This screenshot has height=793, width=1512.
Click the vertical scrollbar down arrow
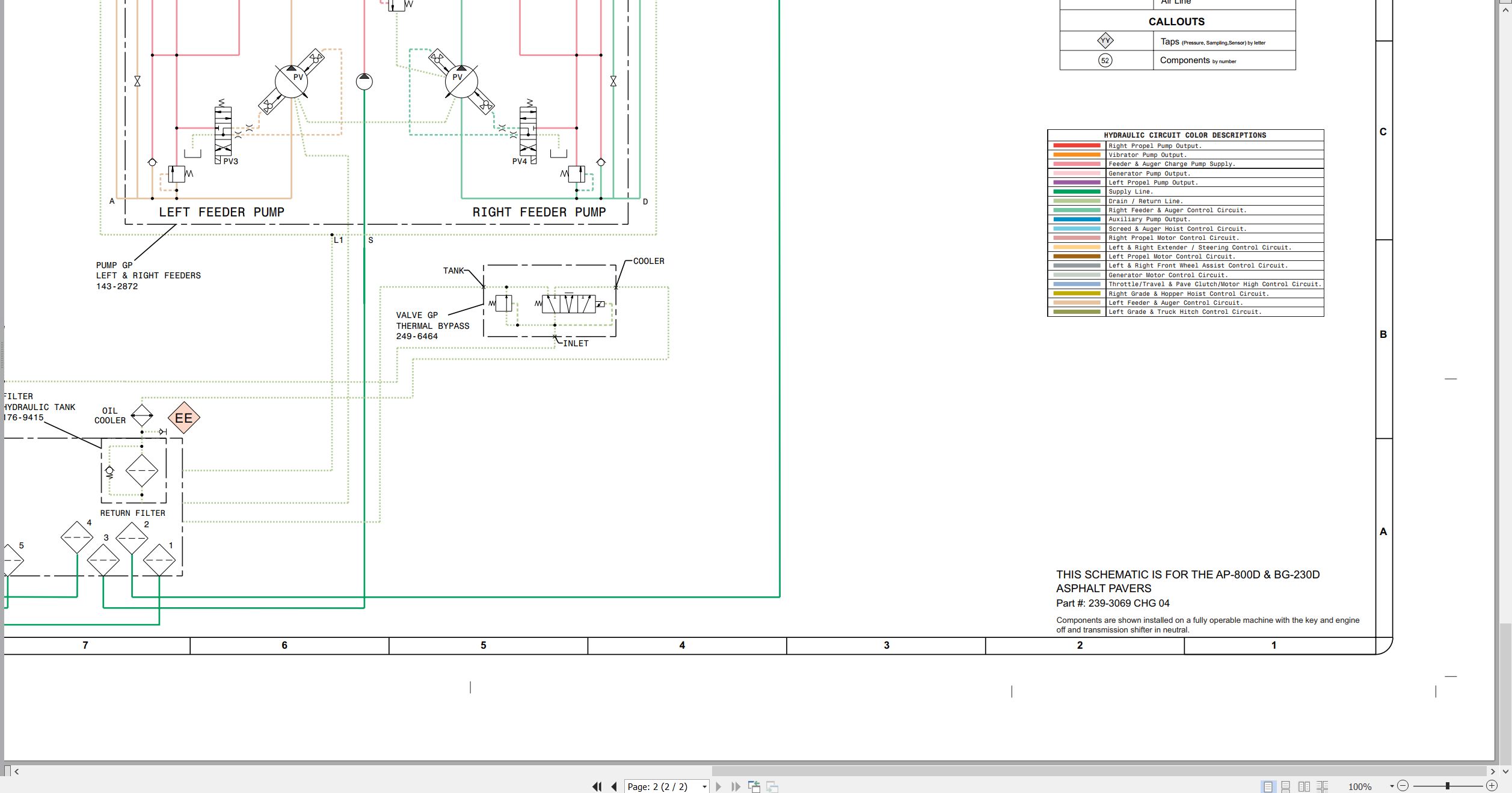coord(1505,771)
